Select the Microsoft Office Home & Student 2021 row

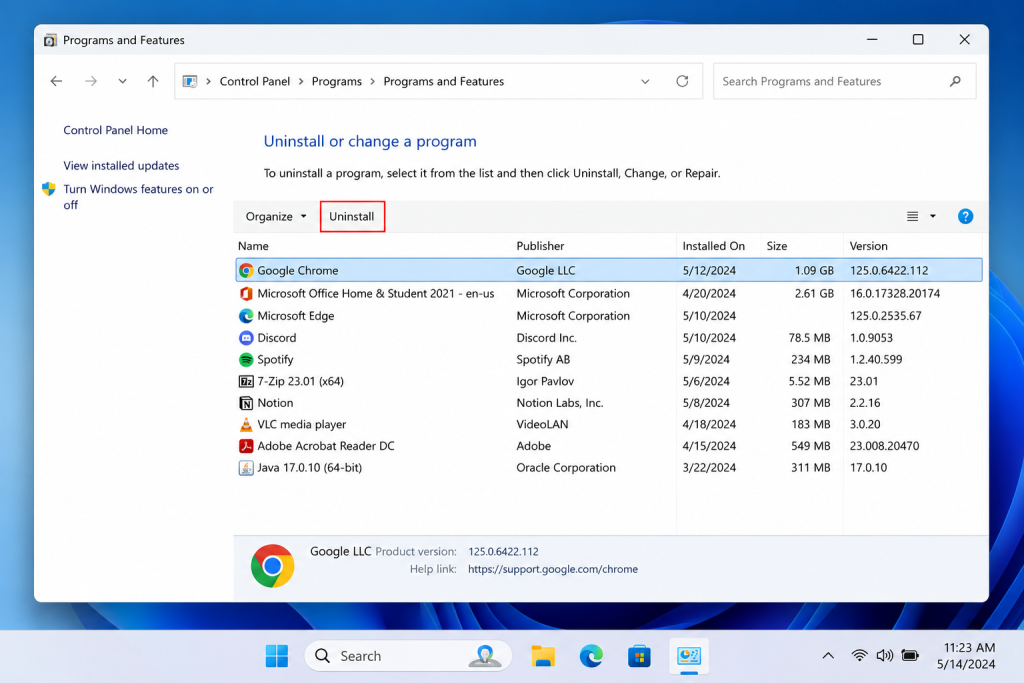pyautogui.click(x=609, y=294)
